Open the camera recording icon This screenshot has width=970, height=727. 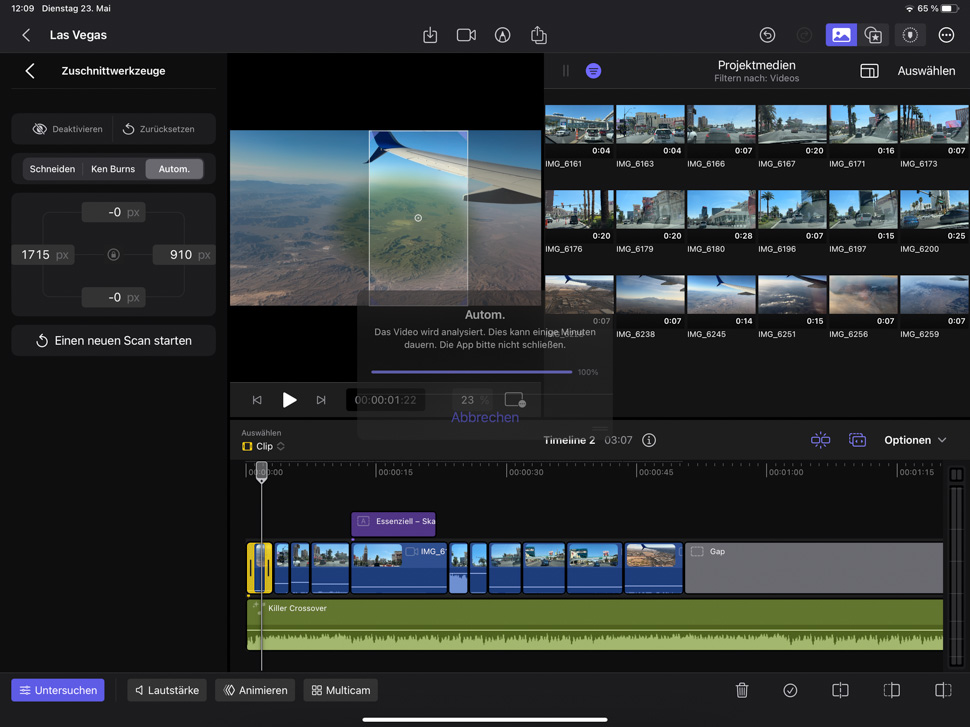[x=466, y=35]
